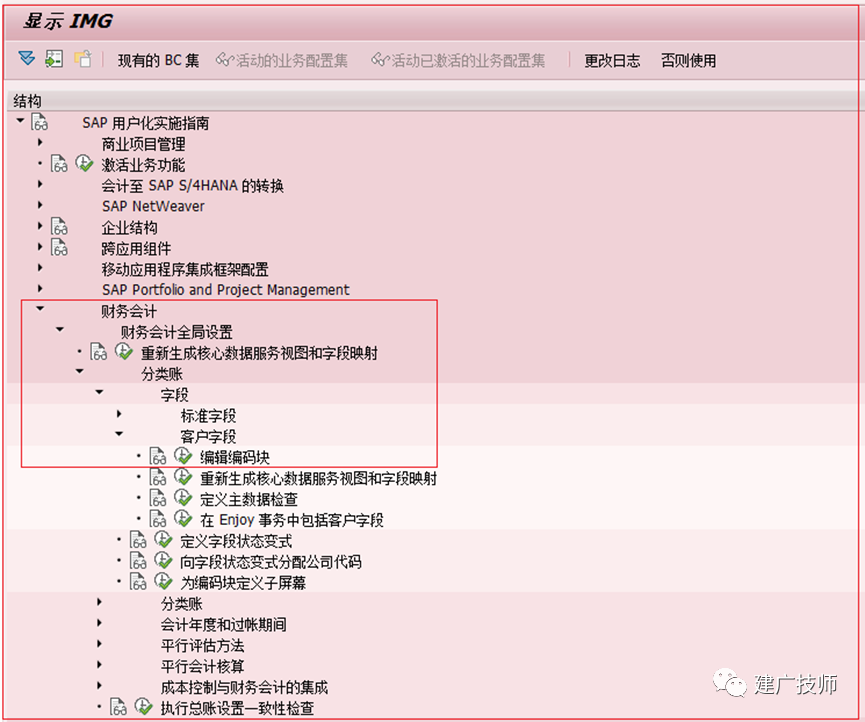
Task: Execute the 定义主数据检查 activity
Action: click(x=183, y=498)
